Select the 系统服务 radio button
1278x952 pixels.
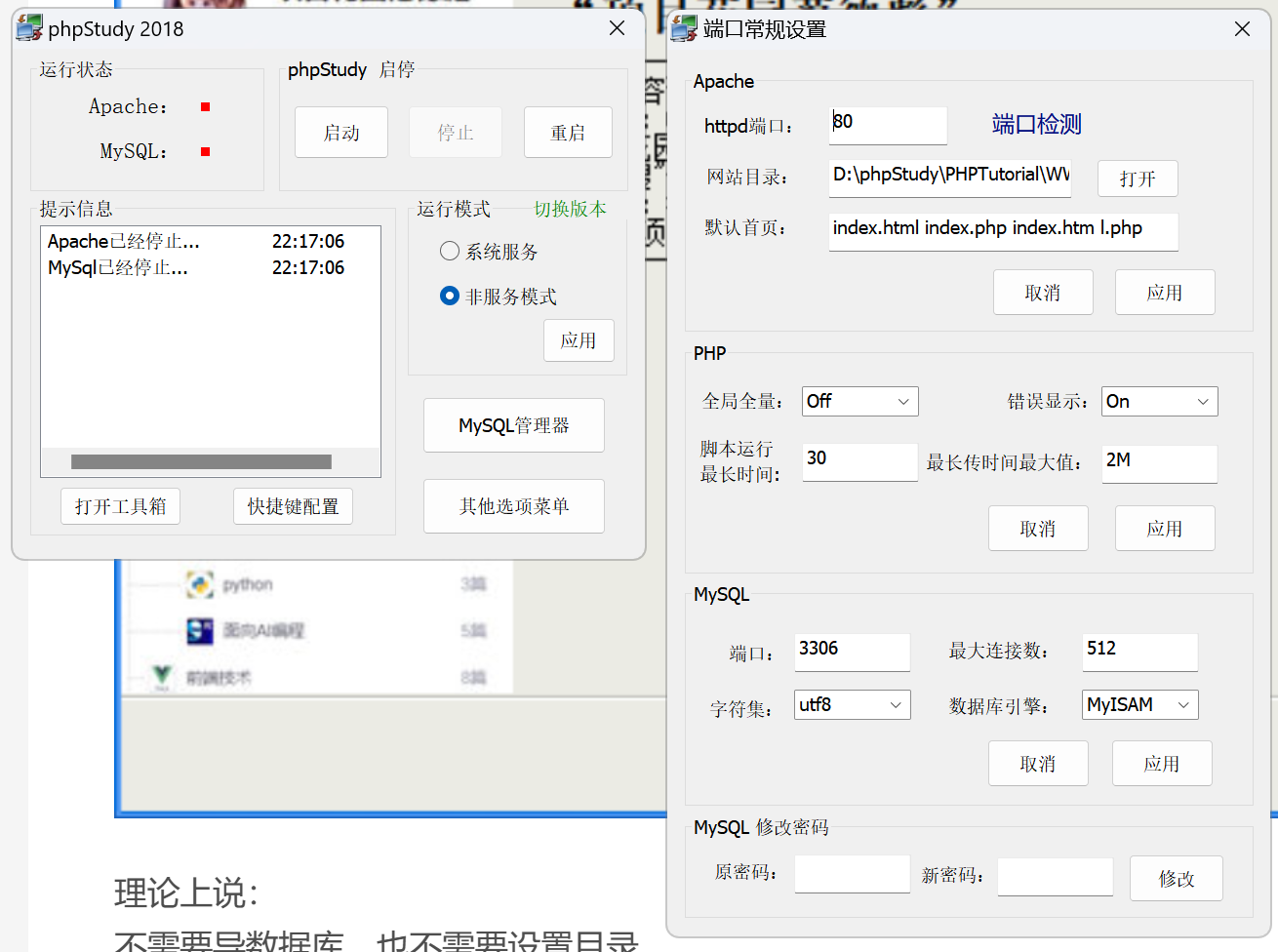[x=450, y=251]
